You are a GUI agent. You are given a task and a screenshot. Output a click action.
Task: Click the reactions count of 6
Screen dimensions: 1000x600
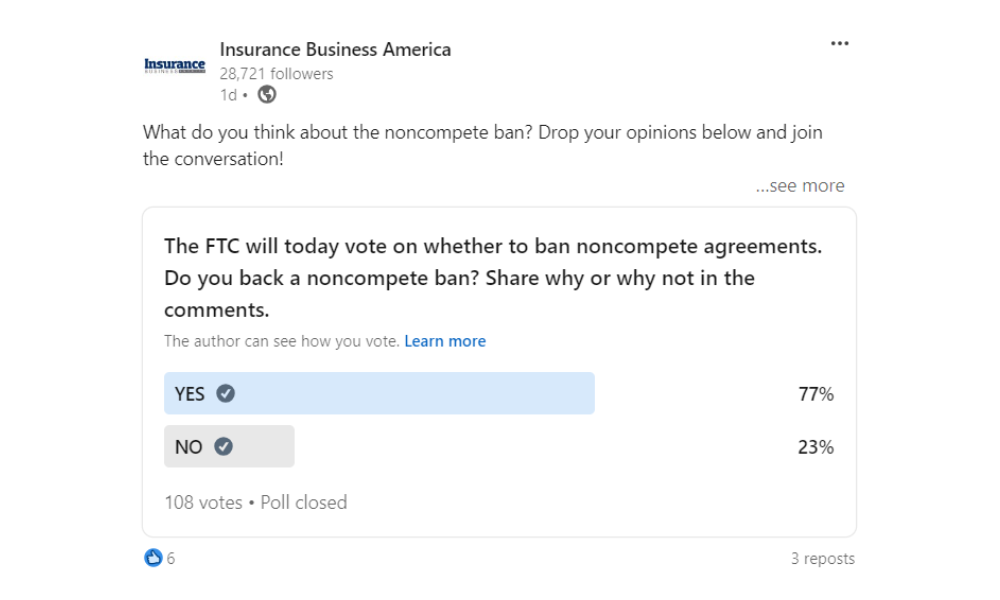[x=171, y=559]
